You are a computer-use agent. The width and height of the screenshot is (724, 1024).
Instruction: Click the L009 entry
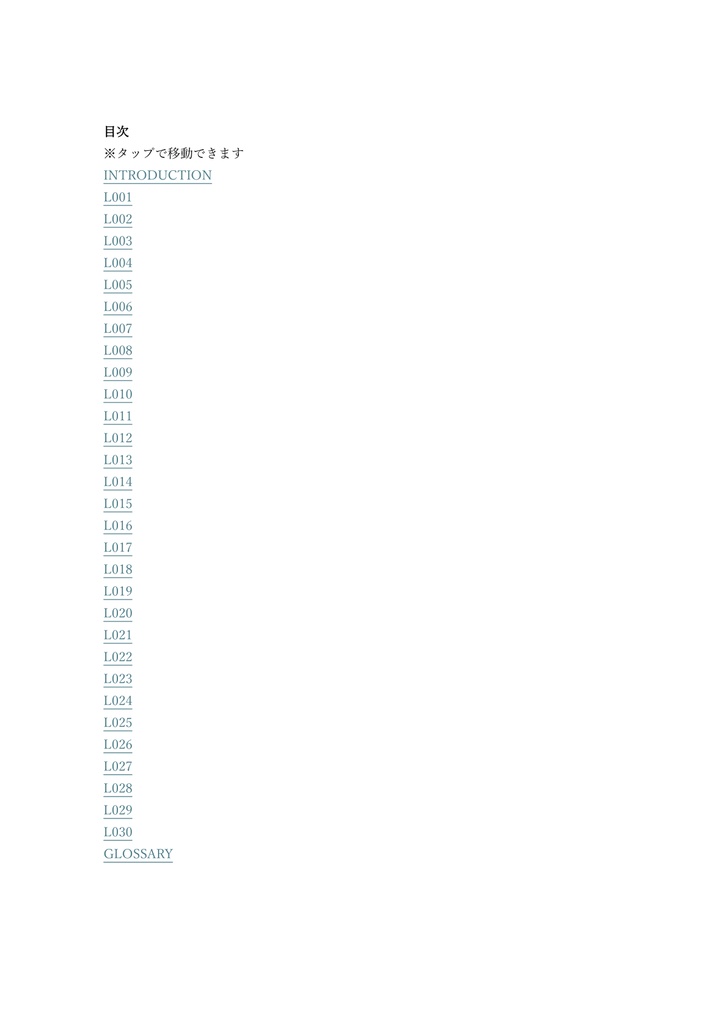[x=118, y=372]
